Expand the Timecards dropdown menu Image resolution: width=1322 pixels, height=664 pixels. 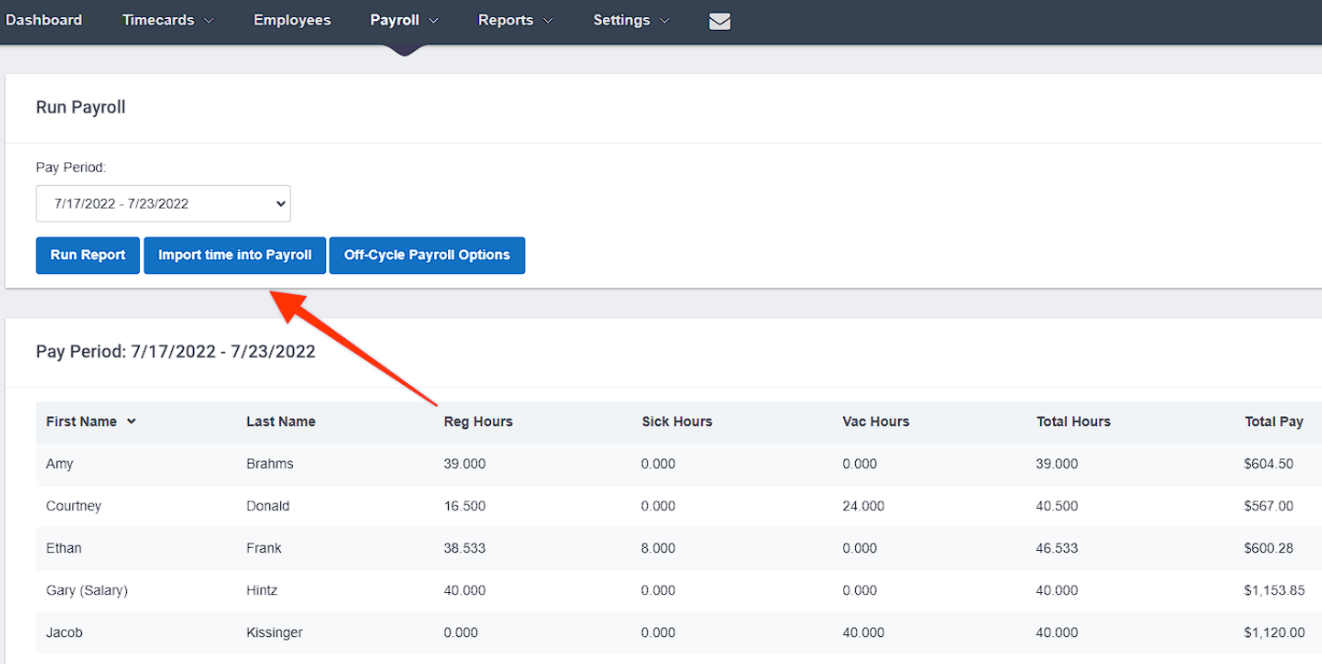(x=166, y=20)
